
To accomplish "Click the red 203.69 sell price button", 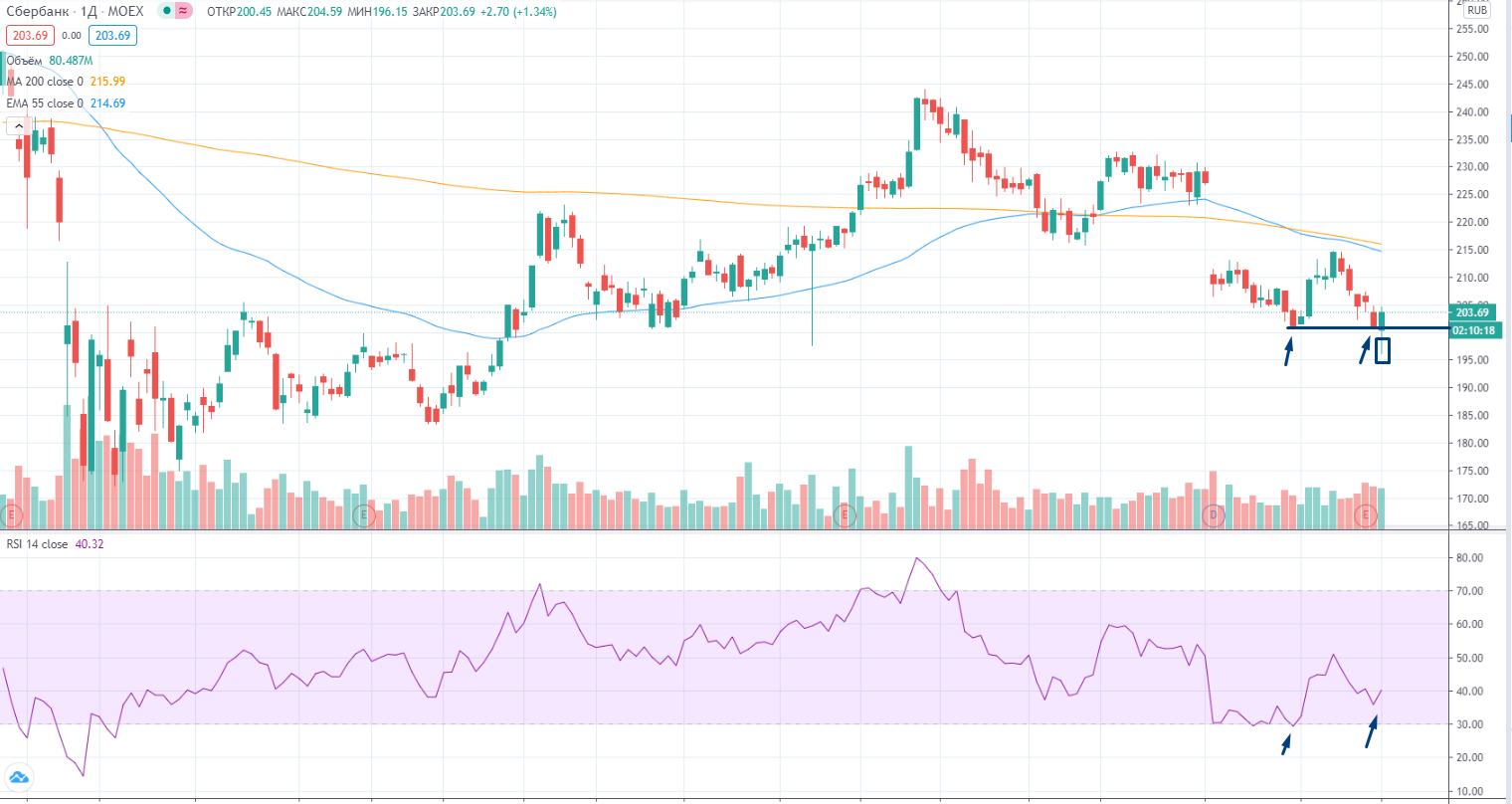I will [x=30, y=36].
